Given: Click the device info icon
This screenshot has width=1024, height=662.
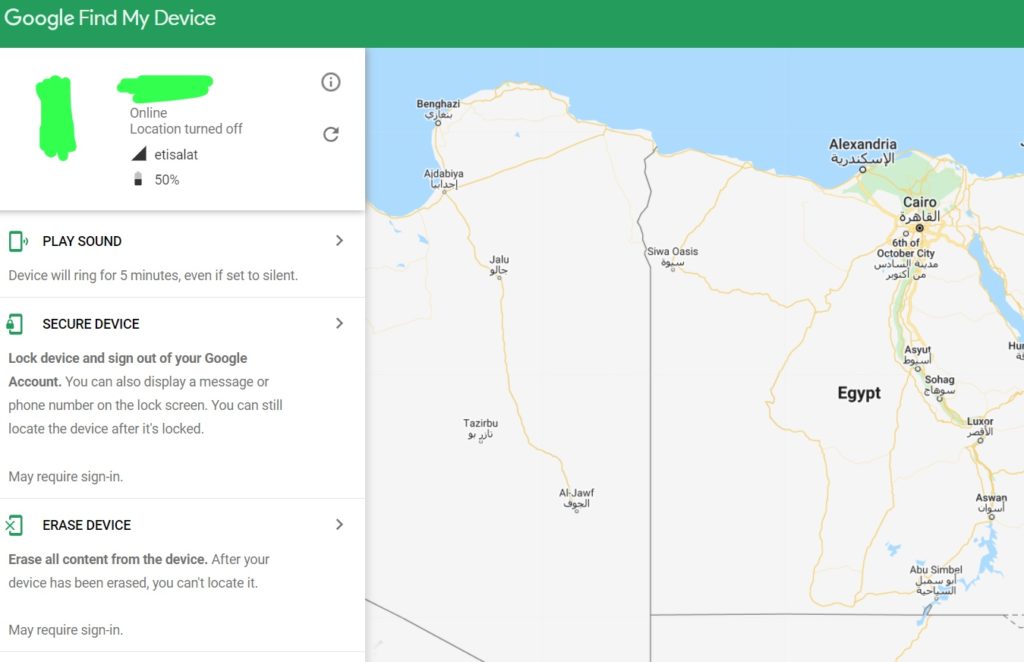Looking at the screenshot, I should (x=331, y=82).
